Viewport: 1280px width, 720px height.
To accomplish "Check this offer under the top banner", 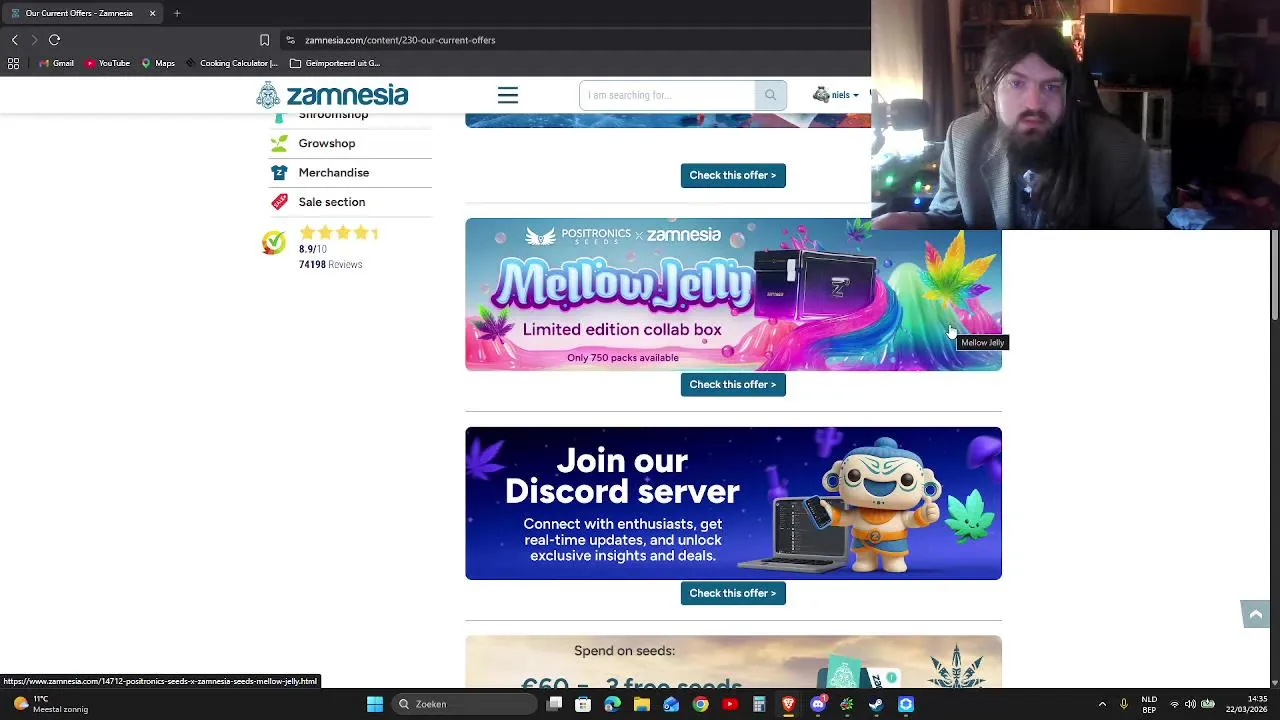I will (x=733, y=175).
